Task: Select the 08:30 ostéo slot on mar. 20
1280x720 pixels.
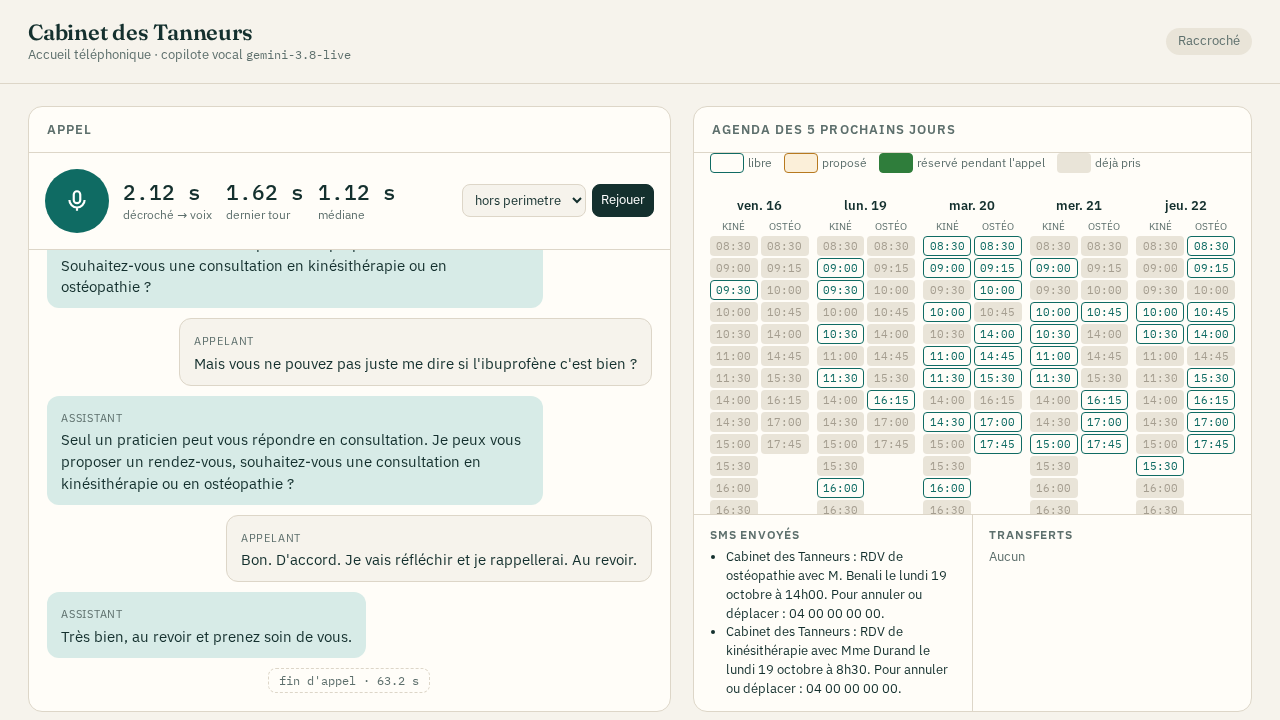Action: click(x=998, y=246)
